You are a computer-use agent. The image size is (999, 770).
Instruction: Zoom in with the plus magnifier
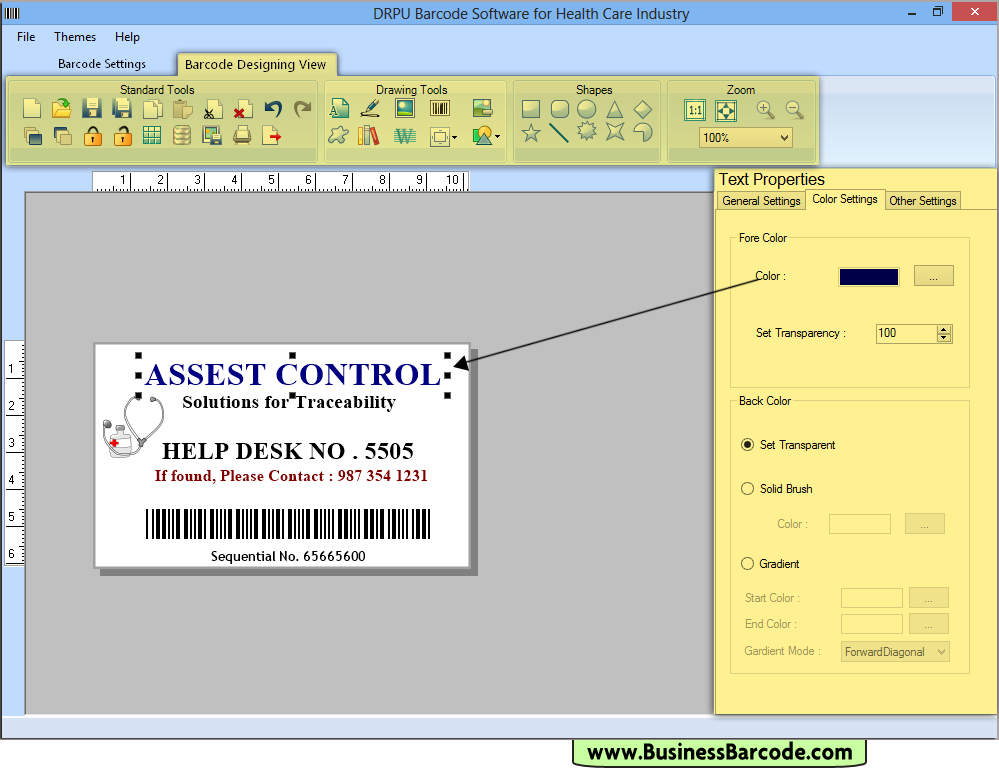point(765,110)
